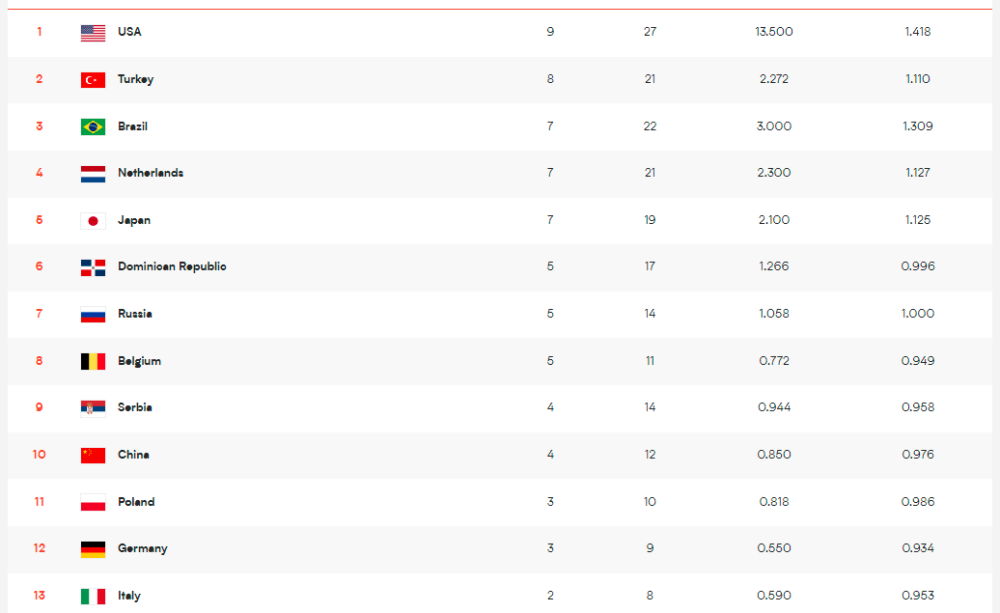
Task: Select the Netherlands team name
Action: tap(150, 173)
